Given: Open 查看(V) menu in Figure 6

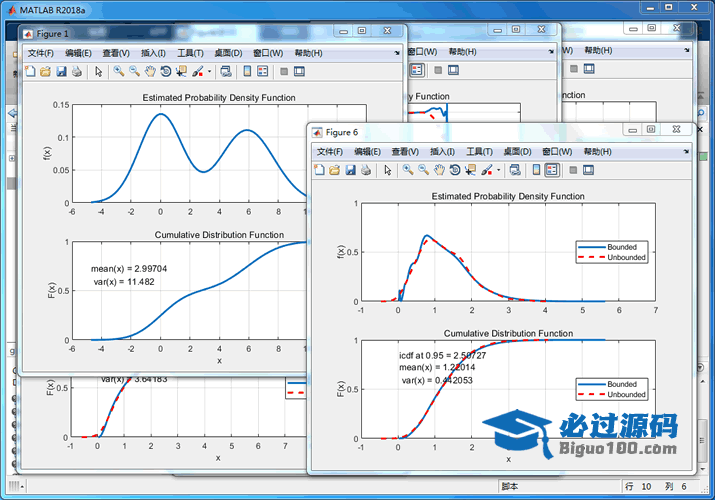Looking at the screenshot, I should [x=405, y=152].
